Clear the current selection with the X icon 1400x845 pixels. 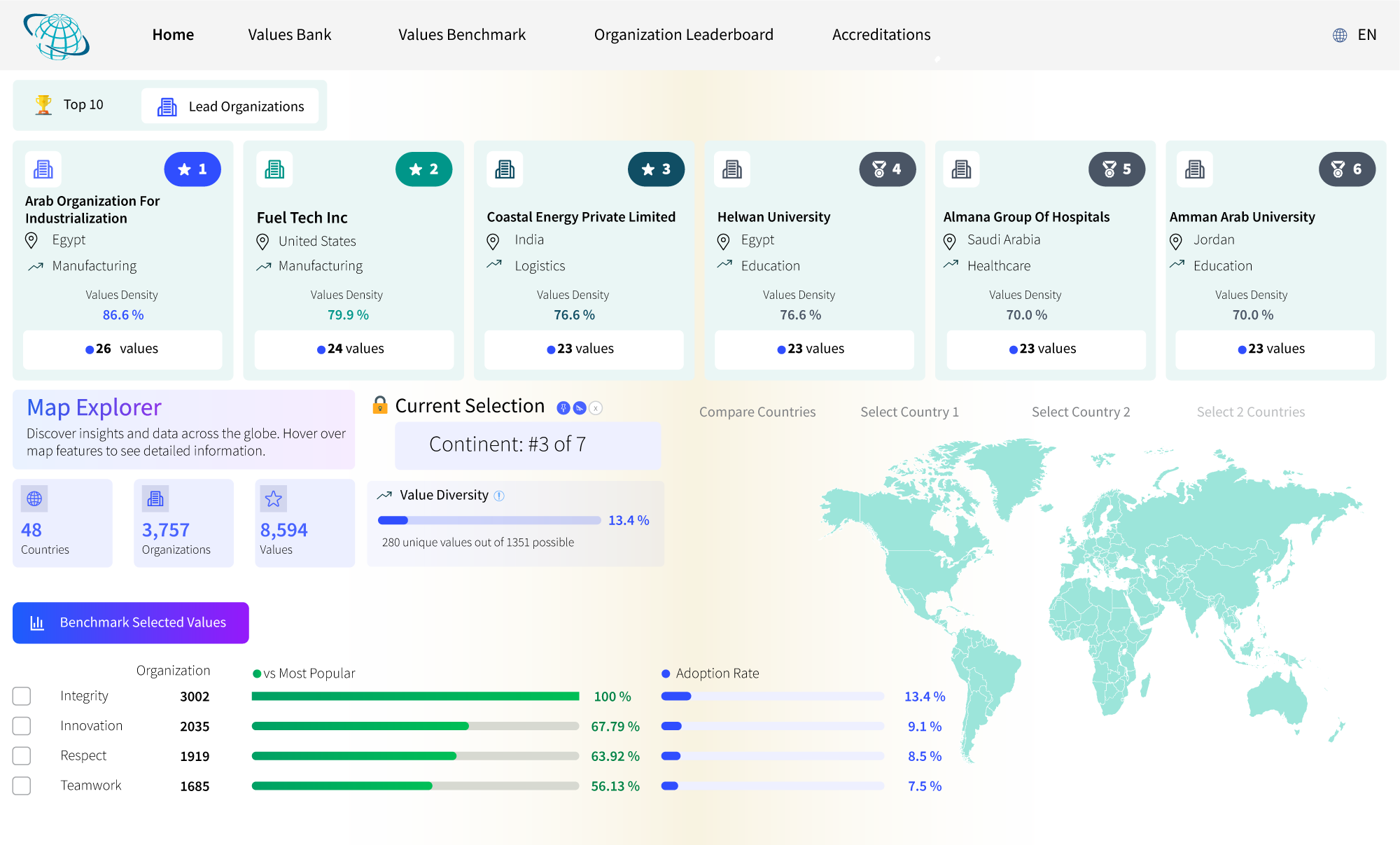point(596,408)
